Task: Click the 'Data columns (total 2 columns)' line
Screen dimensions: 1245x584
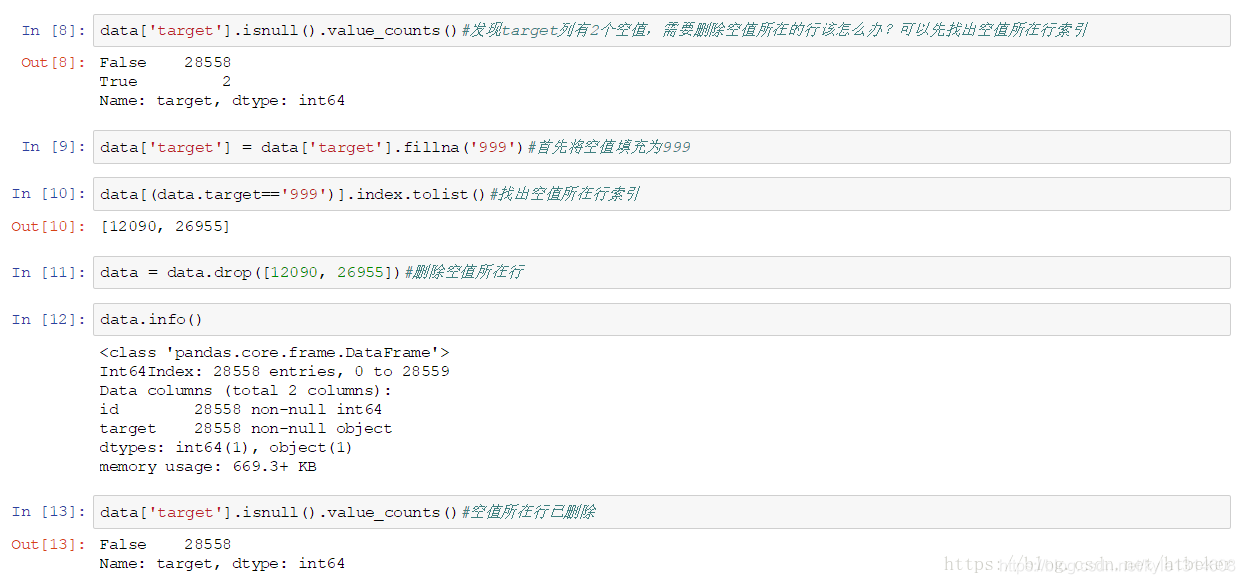Action: 246,390
